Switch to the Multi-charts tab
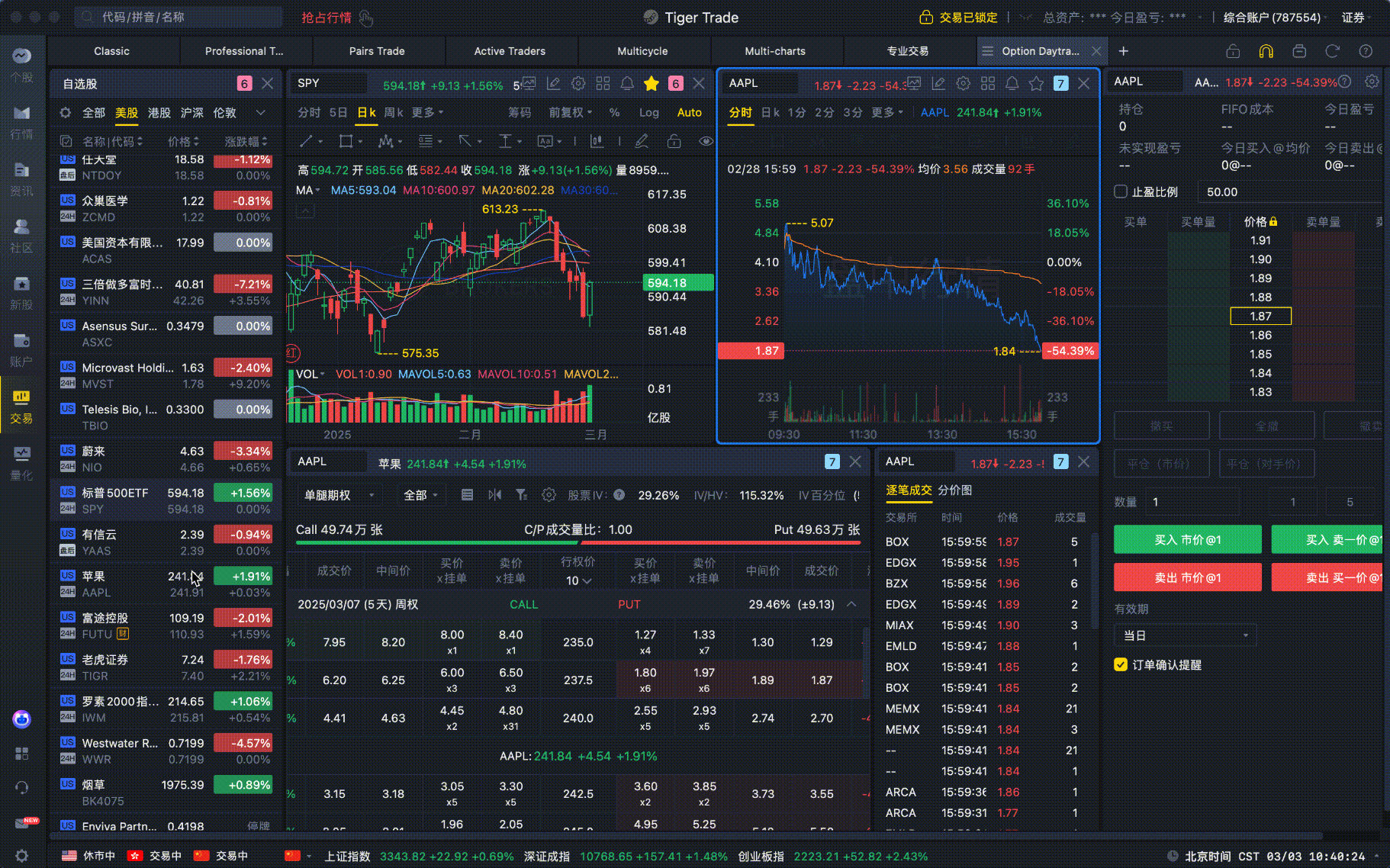This screenshot has height=868, width=1390. (775, 51)
